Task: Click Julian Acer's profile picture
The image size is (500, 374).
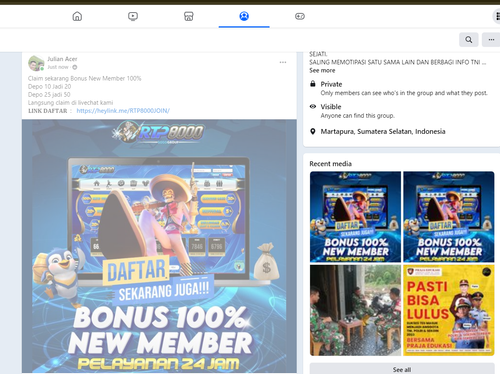Action: (x=36, y=63)
